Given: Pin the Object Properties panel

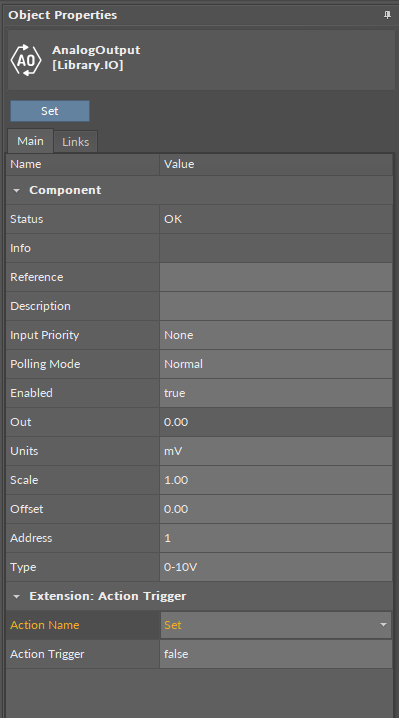Looking at the screenshot, I should [387, 15].
